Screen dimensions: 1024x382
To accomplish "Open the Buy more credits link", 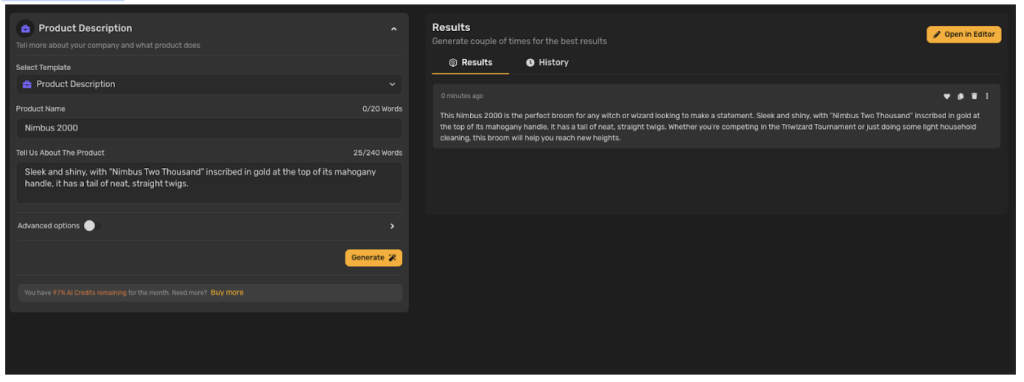I will point(227,293).
